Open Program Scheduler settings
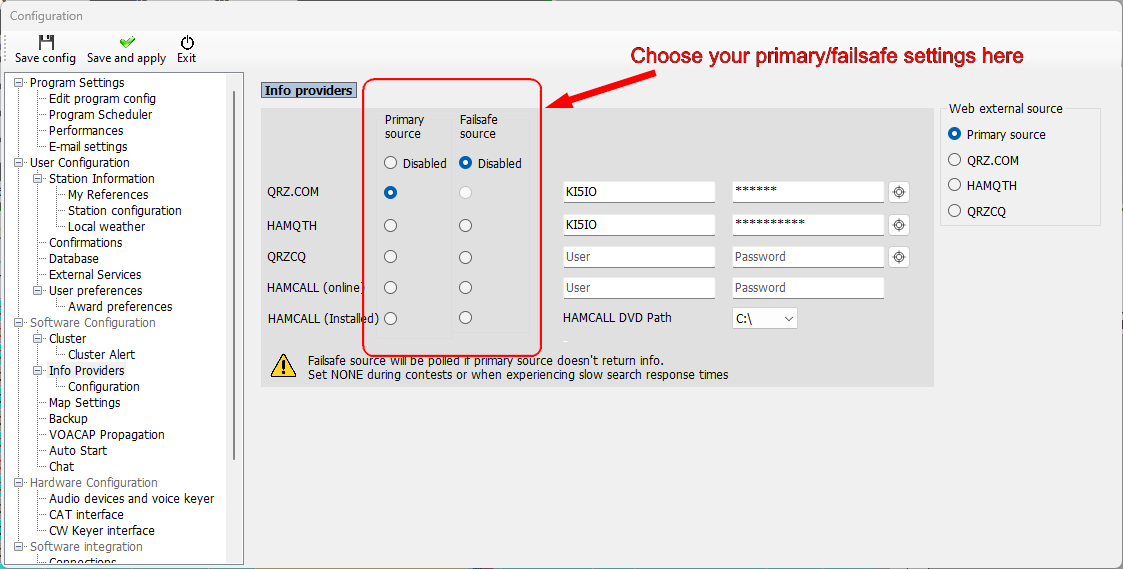The width and height of the screenshot is (1123, 569). tap(100, 115)
